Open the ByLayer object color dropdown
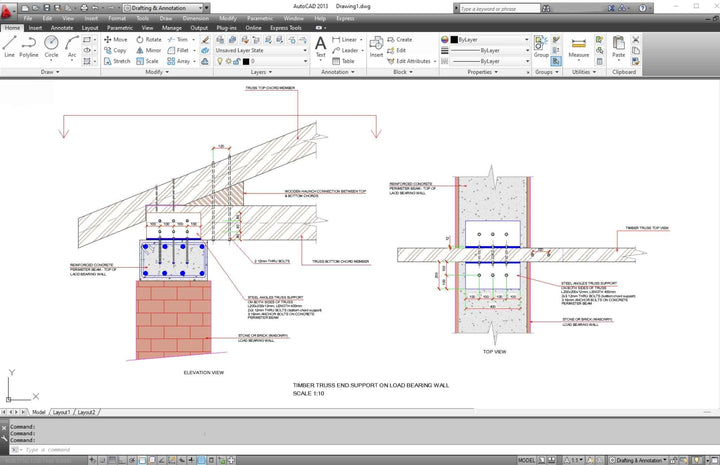This screenshot has width=720, height=465. (489, 39)
